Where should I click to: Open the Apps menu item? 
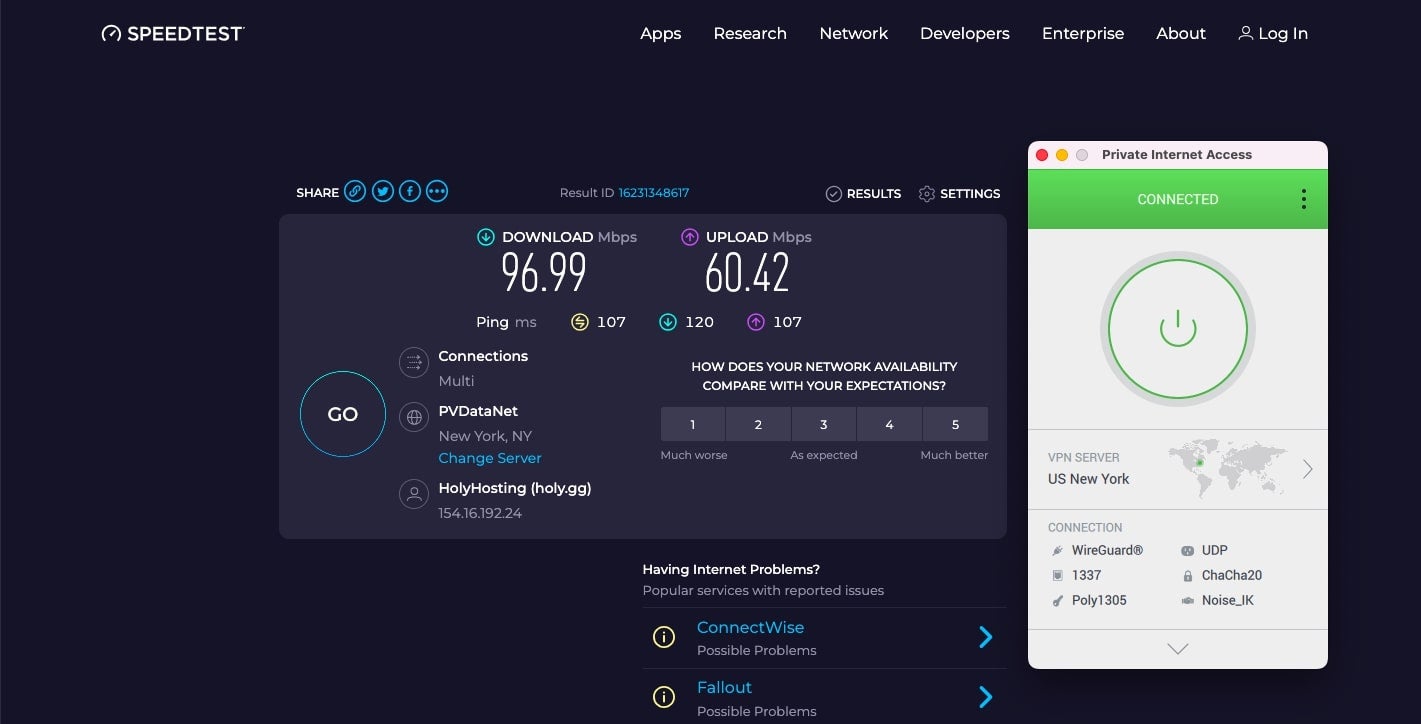click(660, 34)
